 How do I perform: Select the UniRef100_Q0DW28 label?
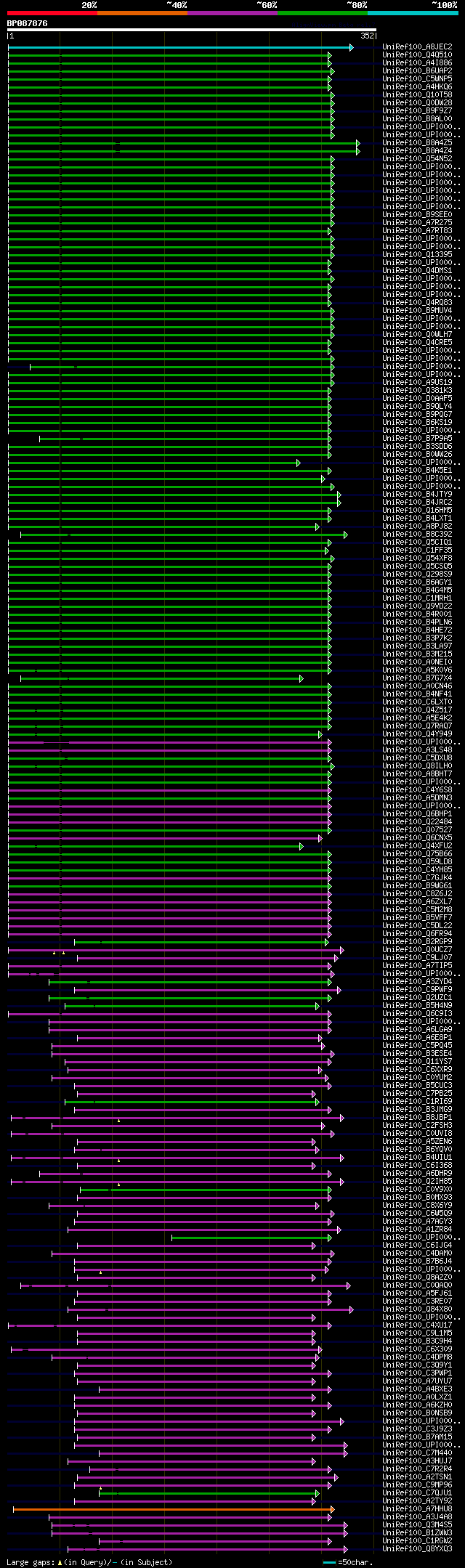pyautogui.click(x=417, y=103)
